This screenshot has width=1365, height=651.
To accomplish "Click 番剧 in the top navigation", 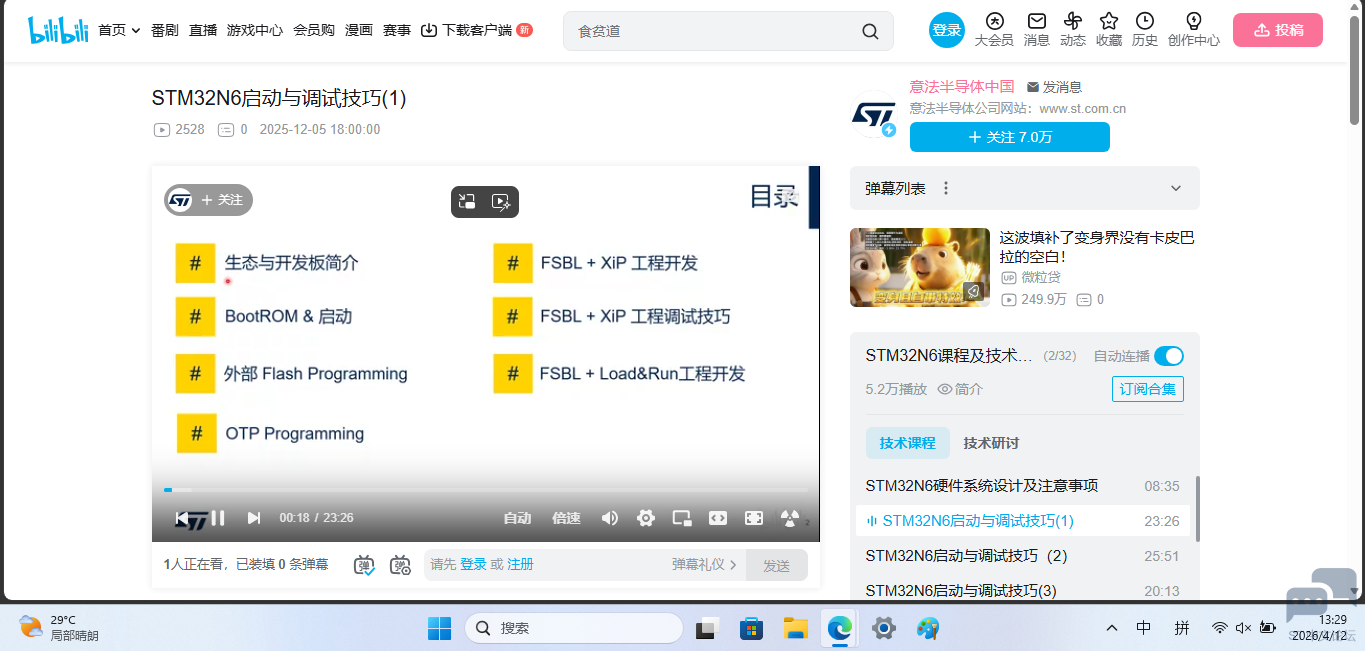I will pos(163,30).
